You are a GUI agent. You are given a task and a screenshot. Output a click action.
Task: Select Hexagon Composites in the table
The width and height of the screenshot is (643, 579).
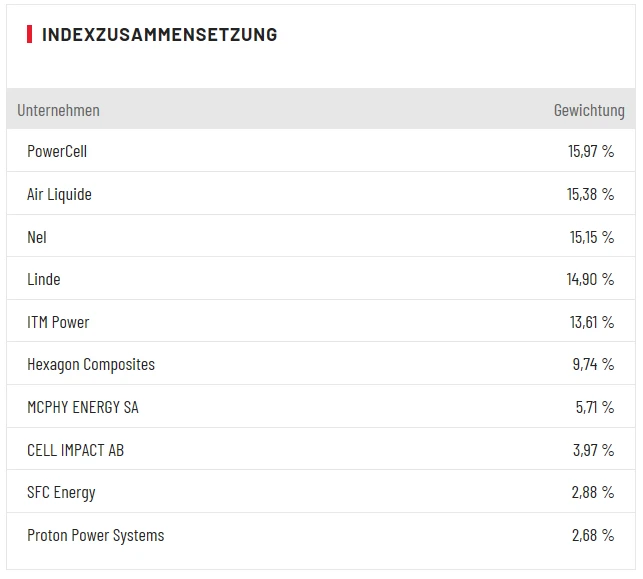(x=91, y=364)
